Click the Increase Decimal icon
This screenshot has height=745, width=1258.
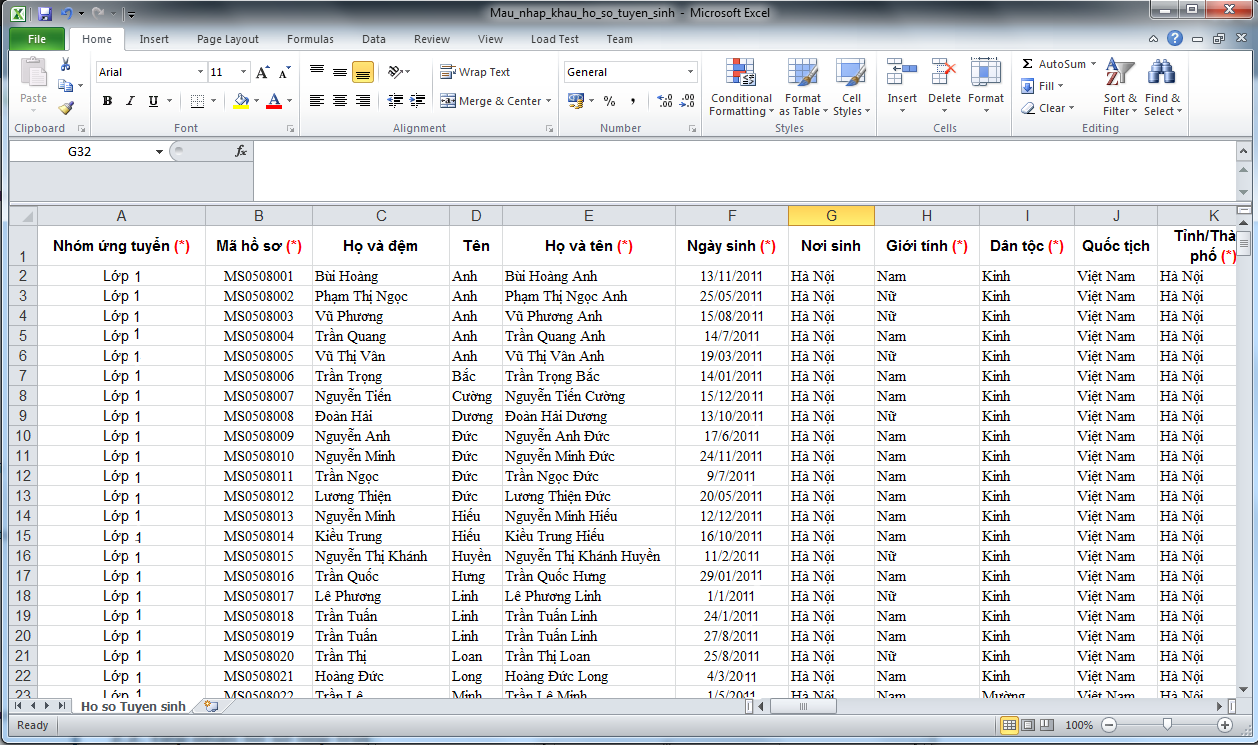tap(664, 101)
